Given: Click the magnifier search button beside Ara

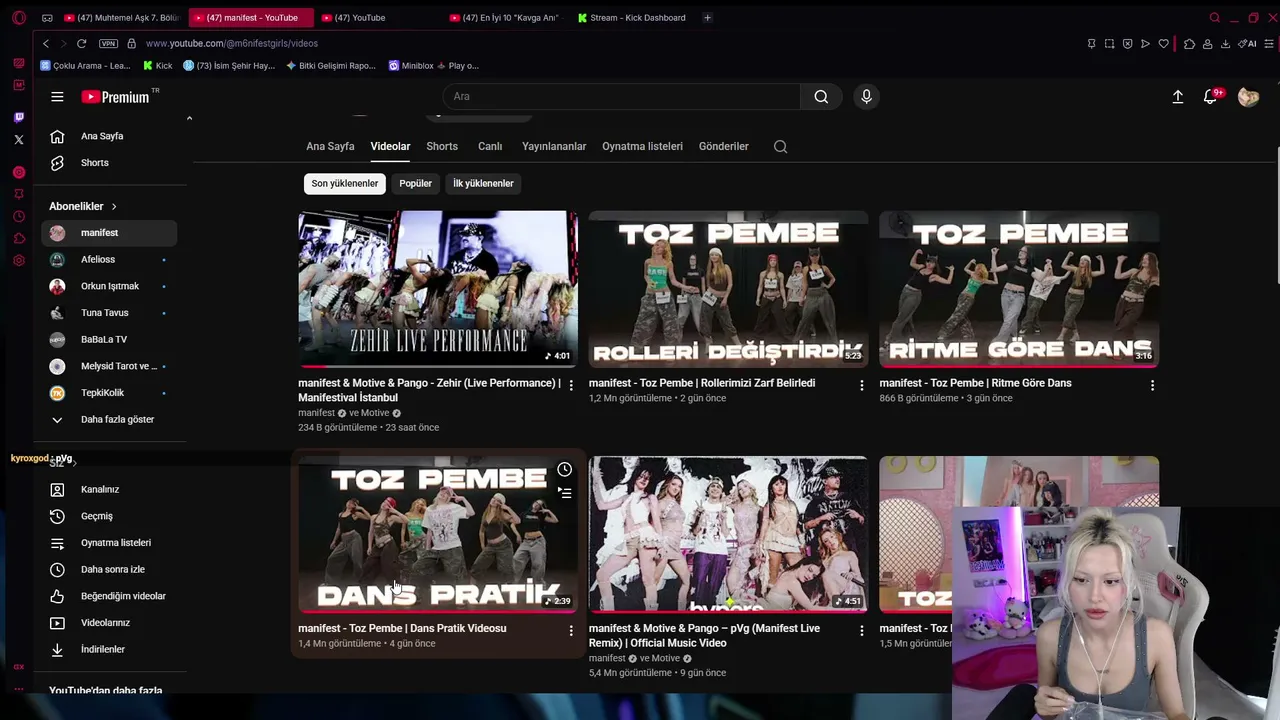Looking at the screenshot, I should point(821,96).
